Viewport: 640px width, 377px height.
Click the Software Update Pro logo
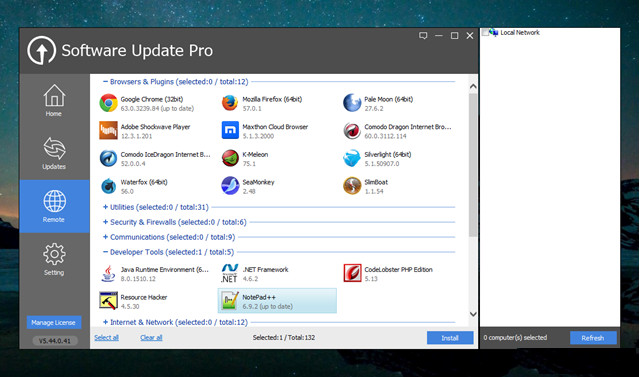(x=41, y=50)
